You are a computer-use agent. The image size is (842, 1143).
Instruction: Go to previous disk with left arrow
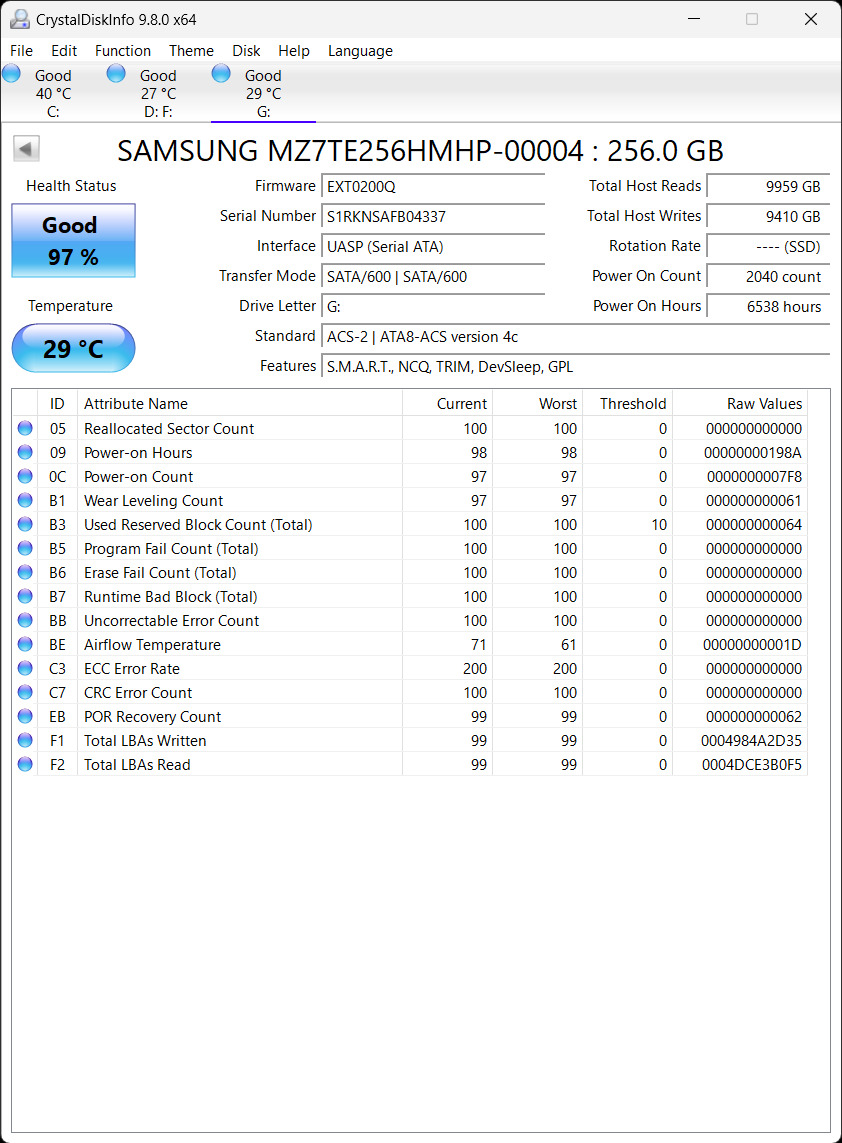[x=26, y=149]
